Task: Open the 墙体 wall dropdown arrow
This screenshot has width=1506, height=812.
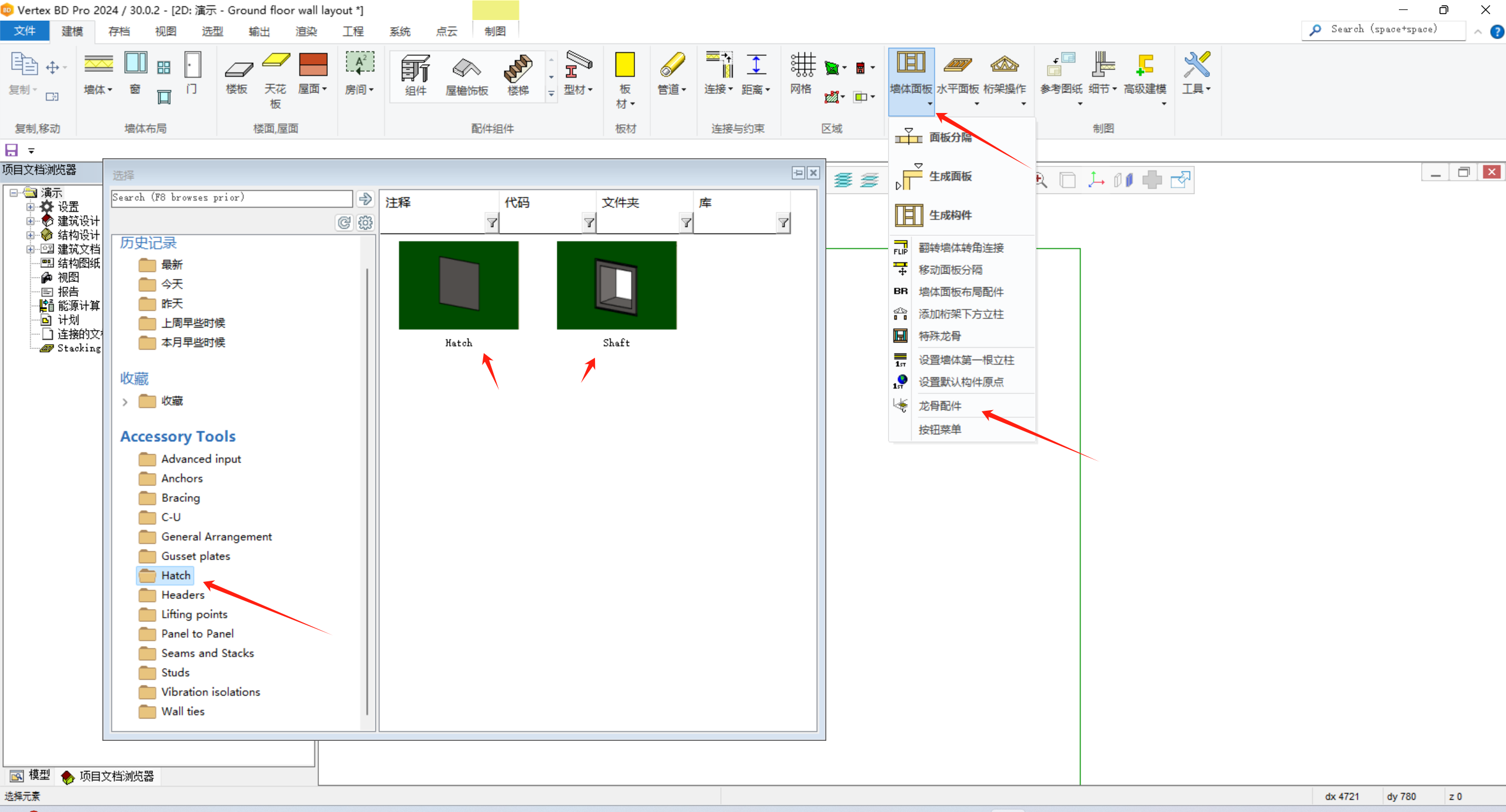Action: 109,89
